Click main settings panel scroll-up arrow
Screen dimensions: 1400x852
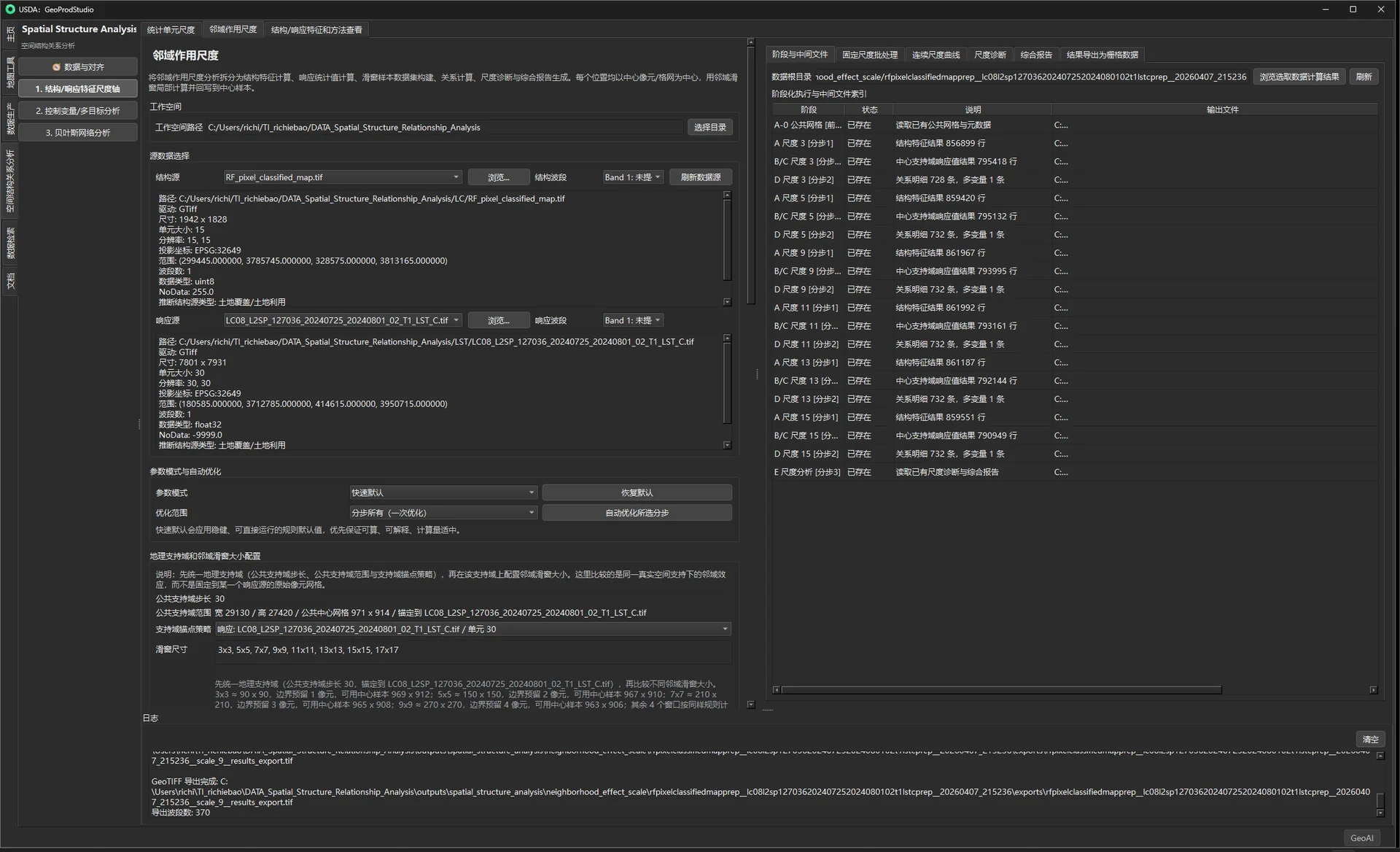tap(751, 42)
